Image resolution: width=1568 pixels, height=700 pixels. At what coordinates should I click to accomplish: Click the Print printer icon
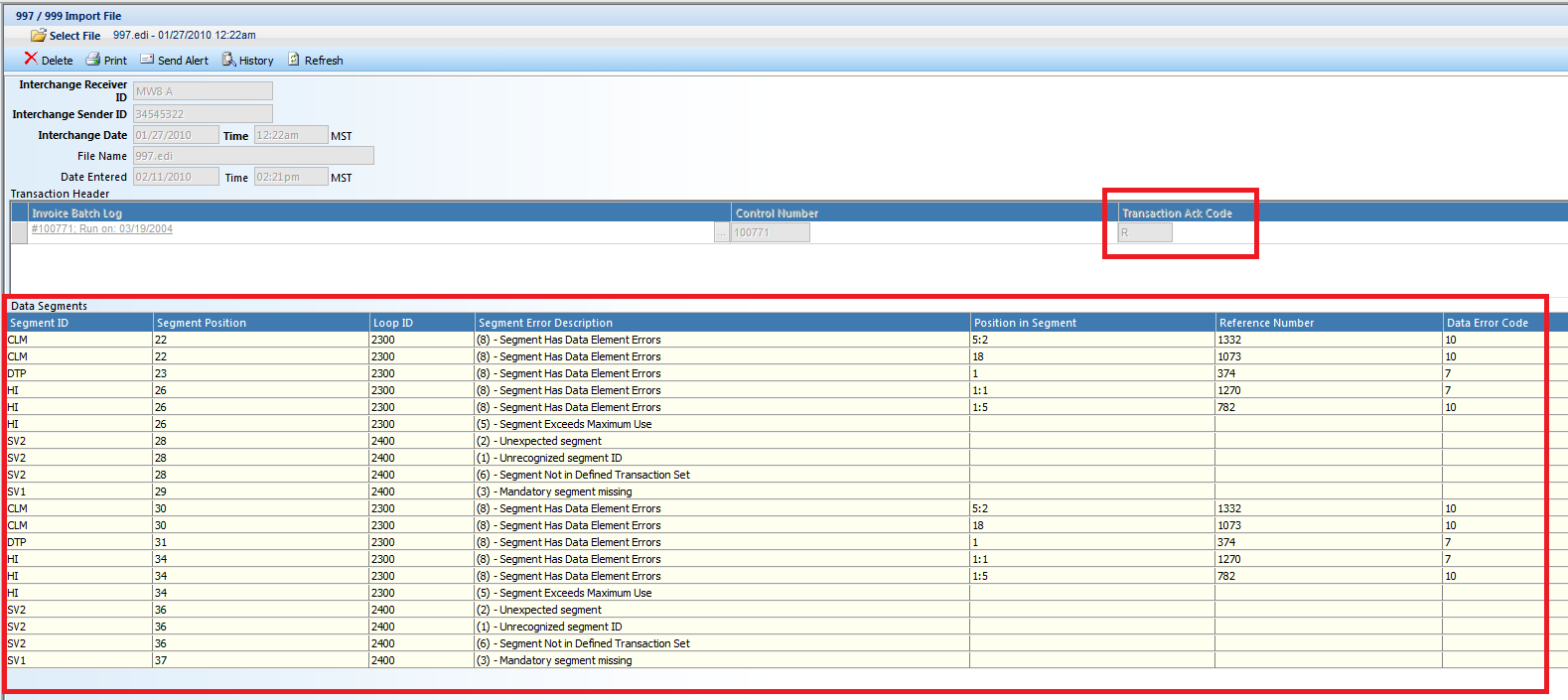tap(93, 60)
